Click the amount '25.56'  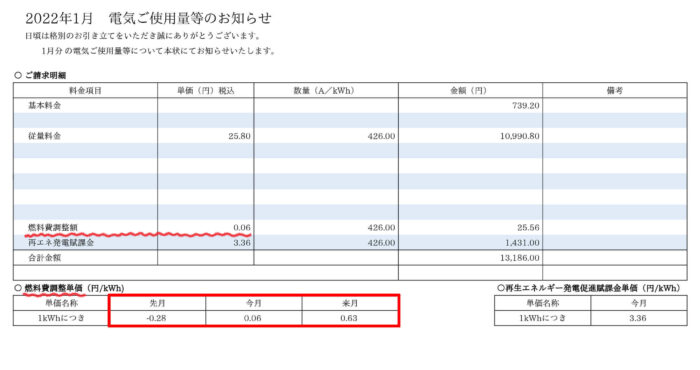pyautogui.click(x=528, y=228)
